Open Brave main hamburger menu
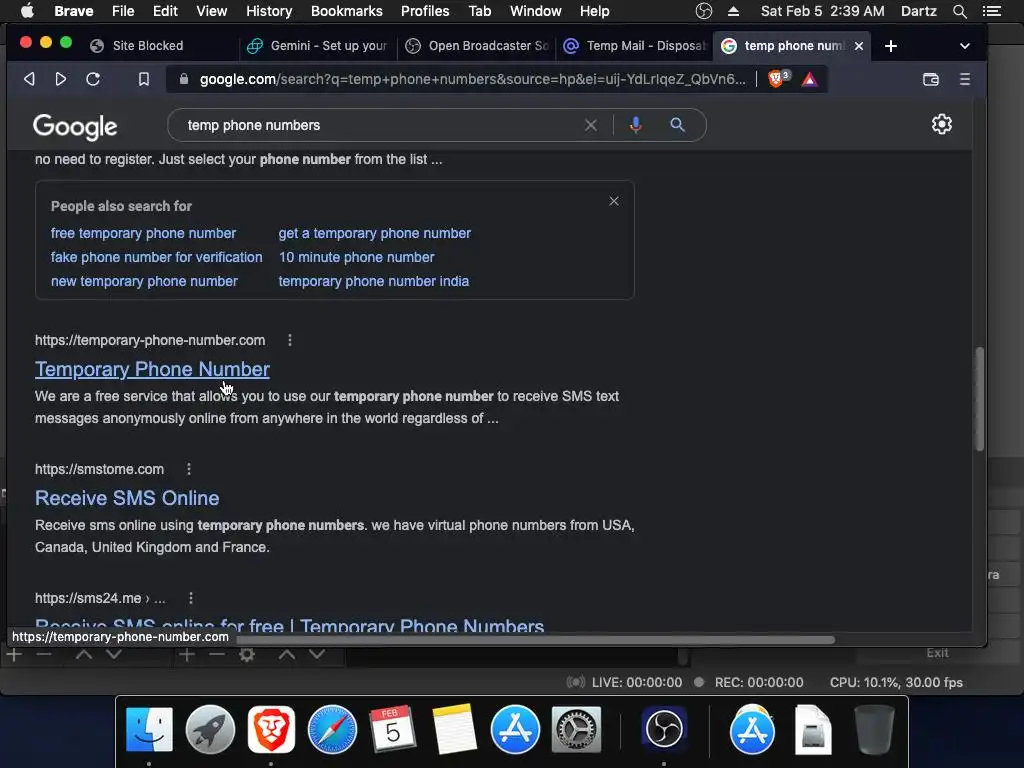 click(965, 79)
